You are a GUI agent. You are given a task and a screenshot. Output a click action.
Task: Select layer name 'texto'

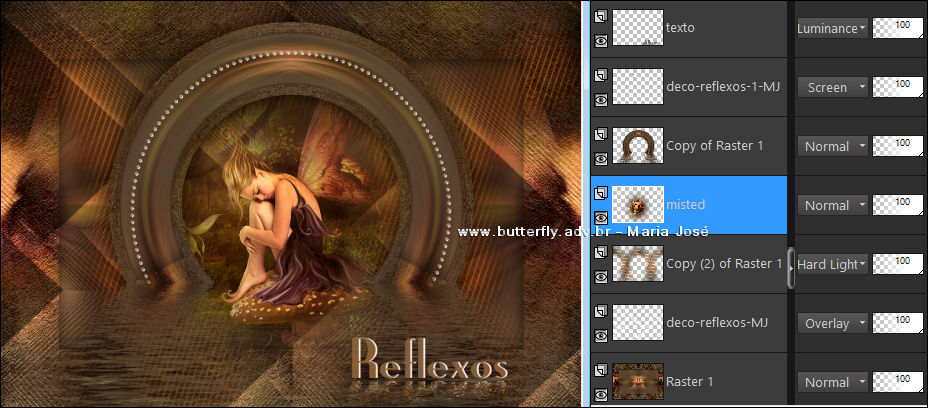(x=680, y=27)
